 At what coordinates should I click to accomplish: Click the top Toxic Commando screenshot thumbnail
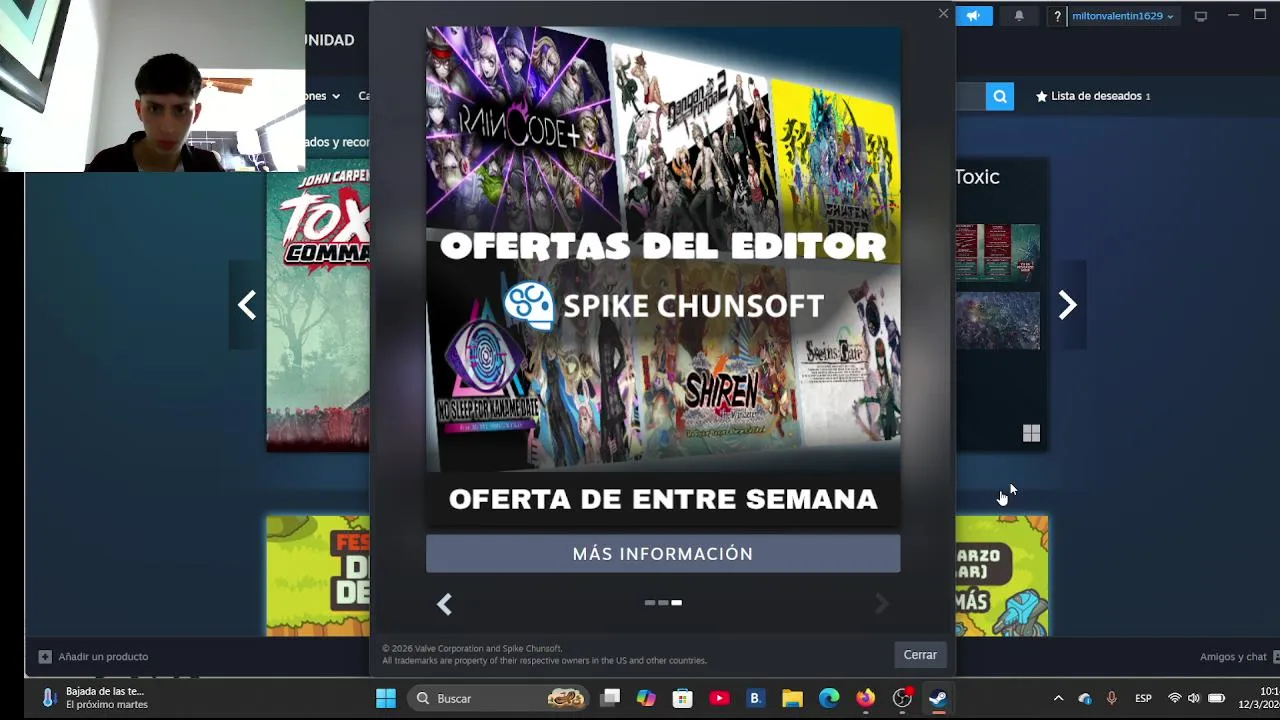(x=997, y=253)
